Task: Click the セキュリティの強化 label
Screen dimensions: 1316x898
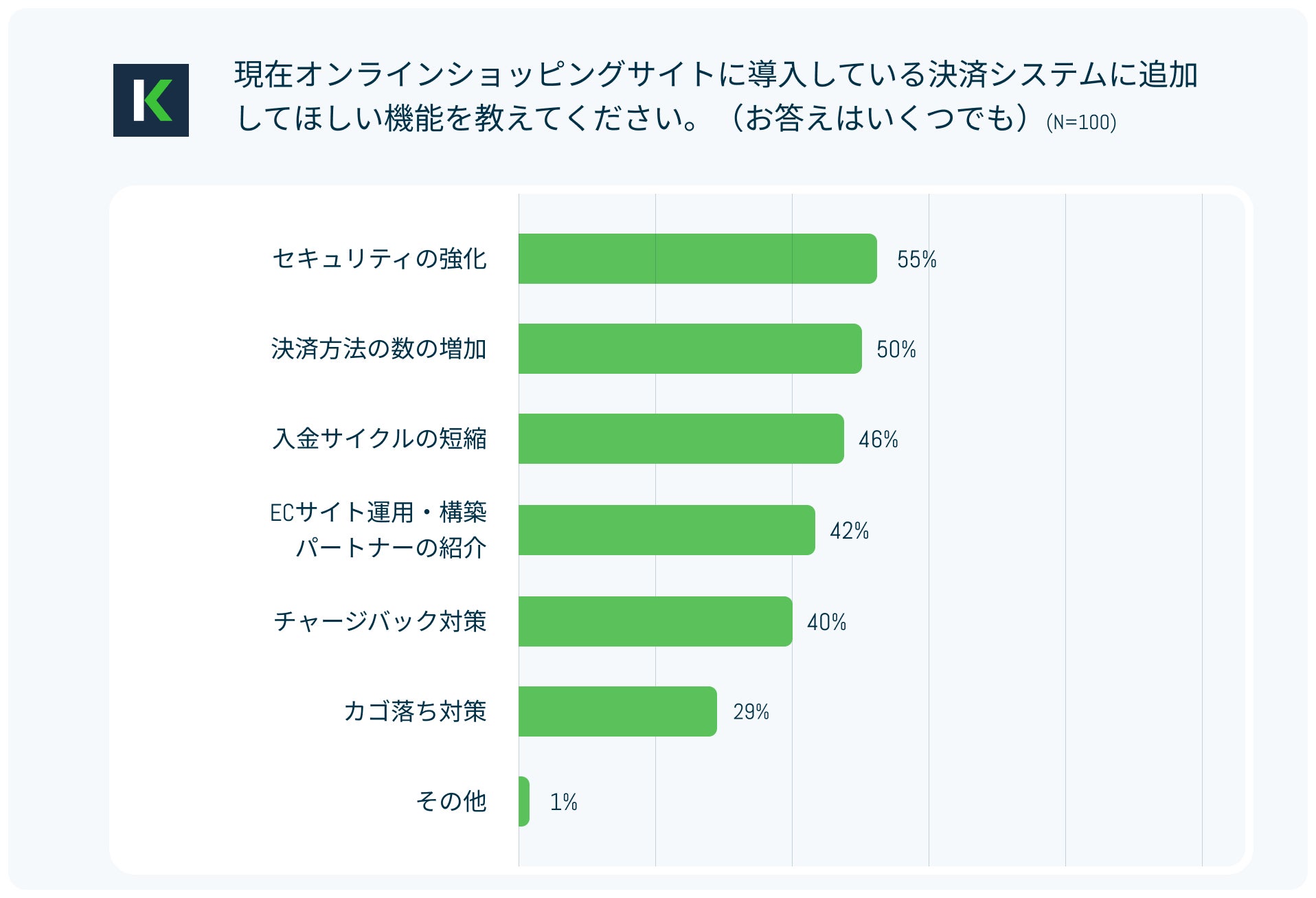Action: 380,259
